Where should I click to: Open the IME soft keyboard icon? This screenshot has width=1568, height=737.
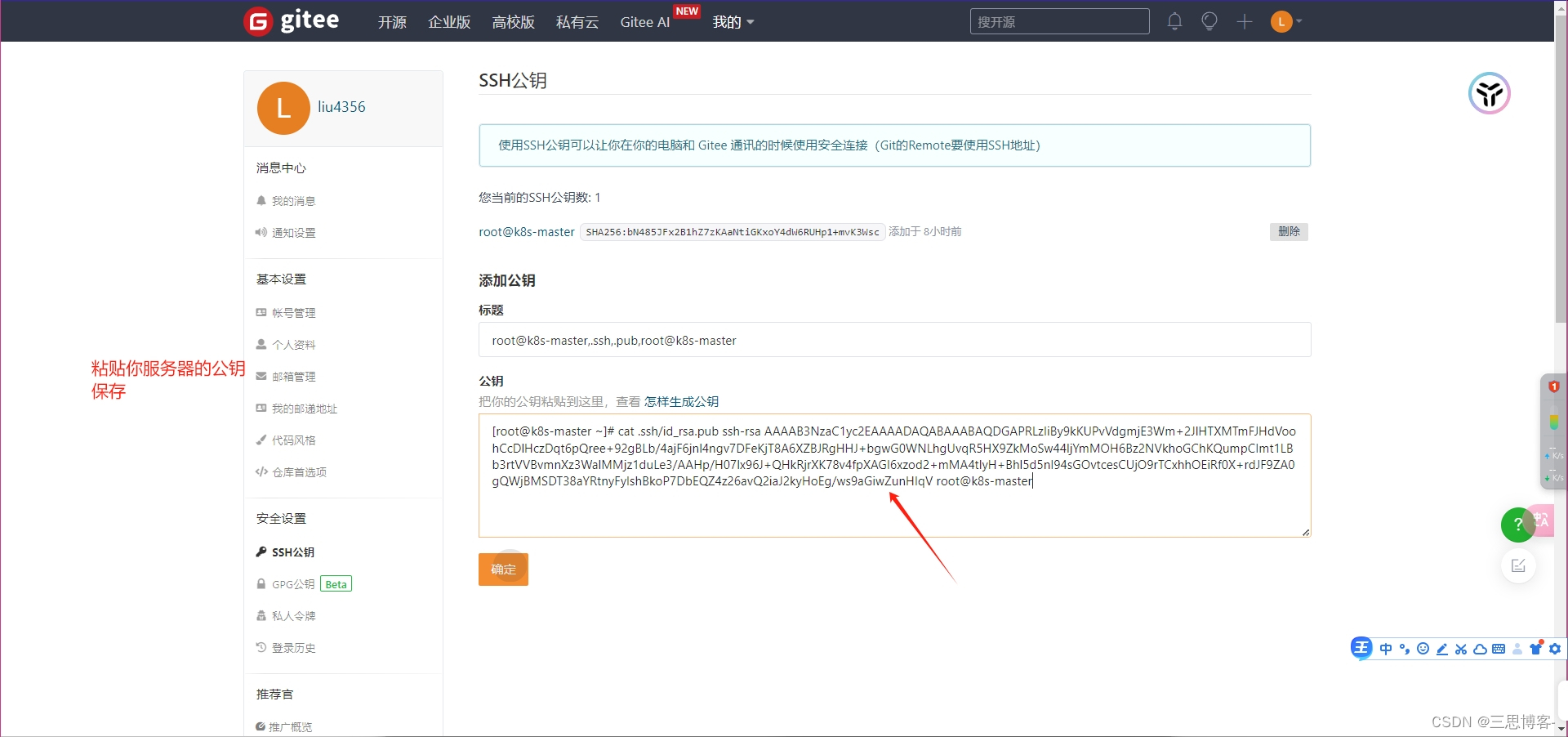(1499, 649)
